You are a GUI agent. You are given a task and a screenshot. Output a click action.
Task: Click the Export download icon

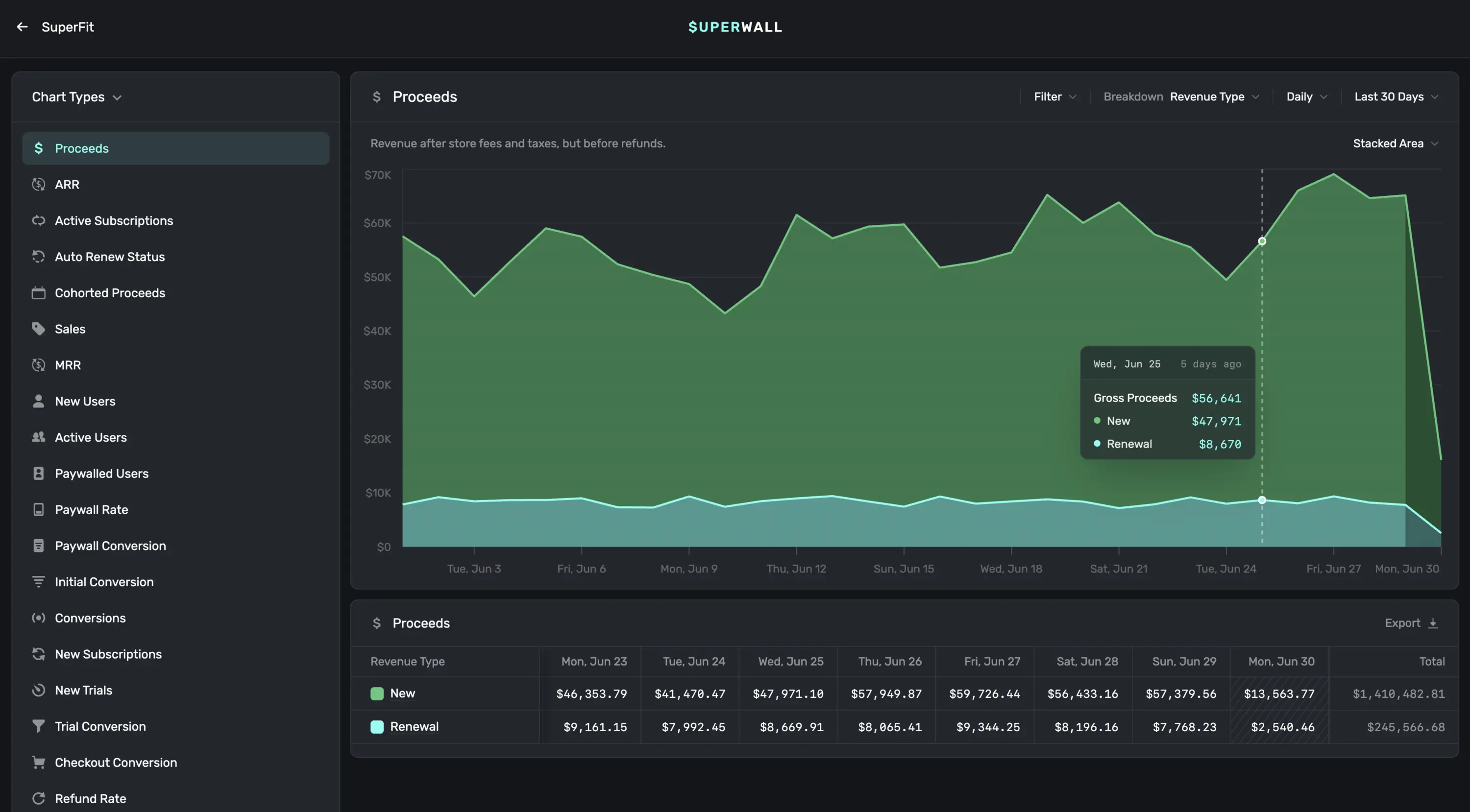click(1433, 623)
